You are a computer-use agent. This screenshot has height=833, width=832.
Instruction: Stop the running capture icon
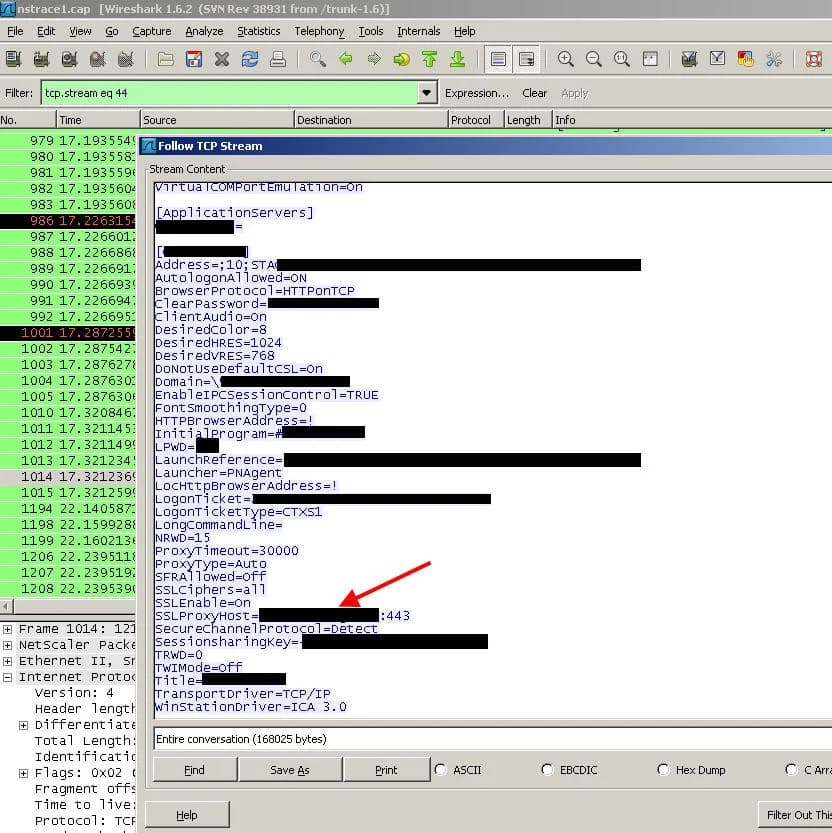(97, 58)
